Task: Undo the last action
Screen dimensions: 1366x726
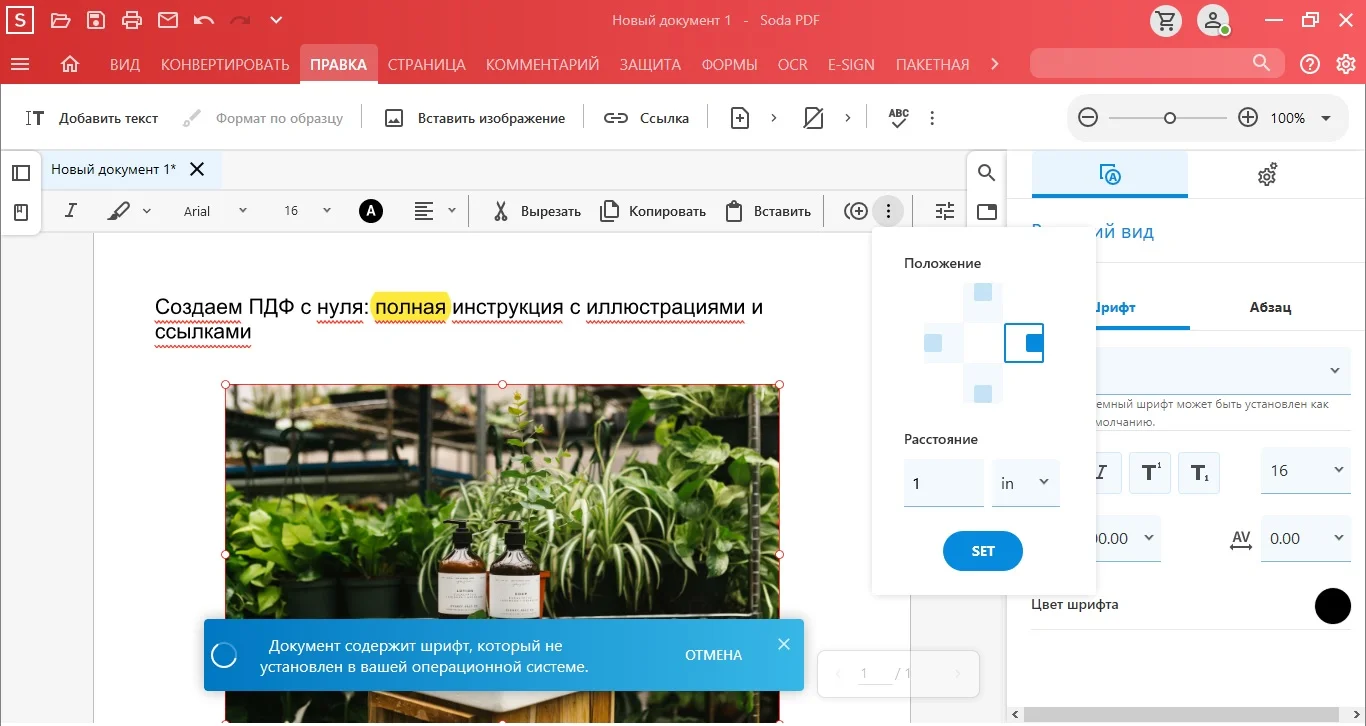Action: coord(204,20)
